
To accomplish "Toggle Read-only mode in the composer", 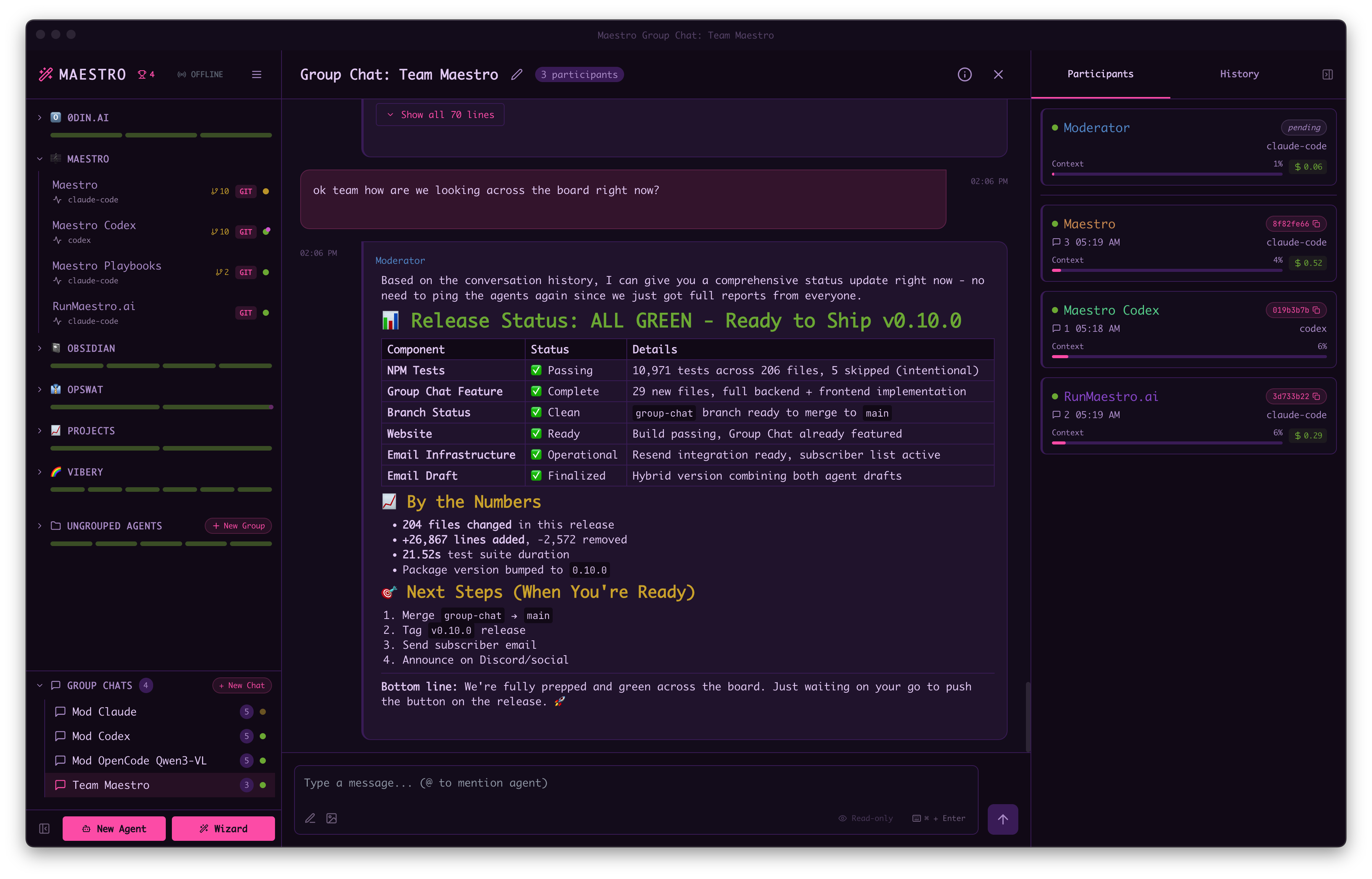I will pos(866,818).
